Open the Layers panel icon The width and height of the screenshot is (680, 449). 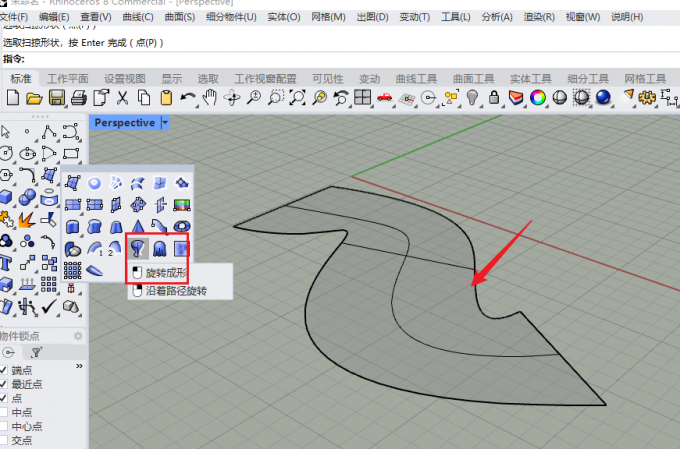pos(516,98)
